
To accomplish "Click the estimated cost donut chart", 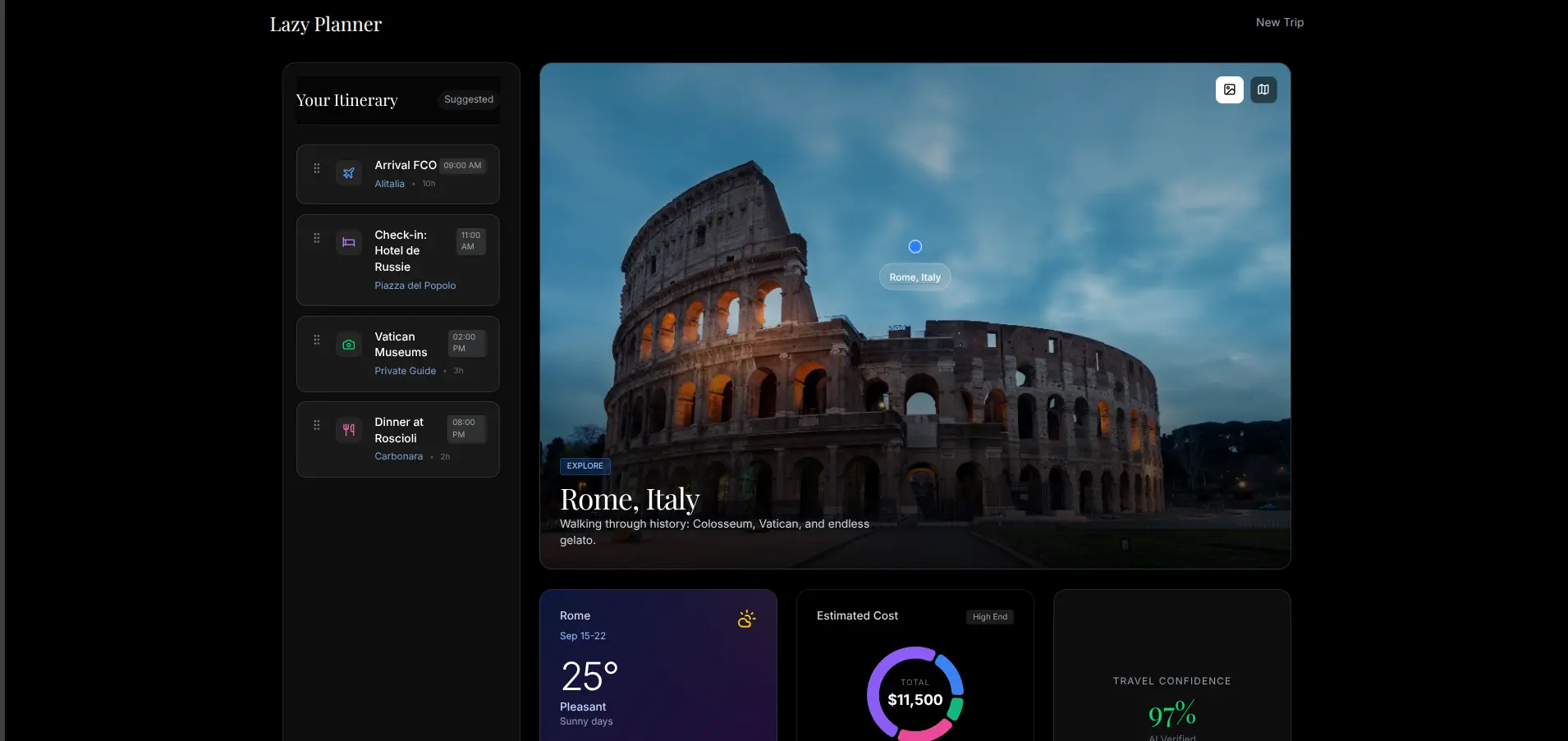I will tap(915, 694).
